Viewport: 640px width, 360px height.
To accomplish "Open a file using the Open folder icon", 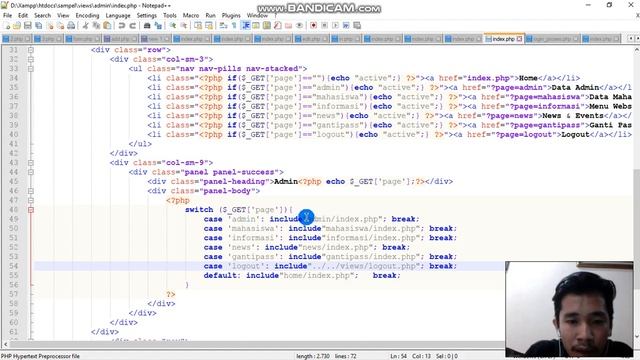I will pyautogui.click(x=16, y=25).
